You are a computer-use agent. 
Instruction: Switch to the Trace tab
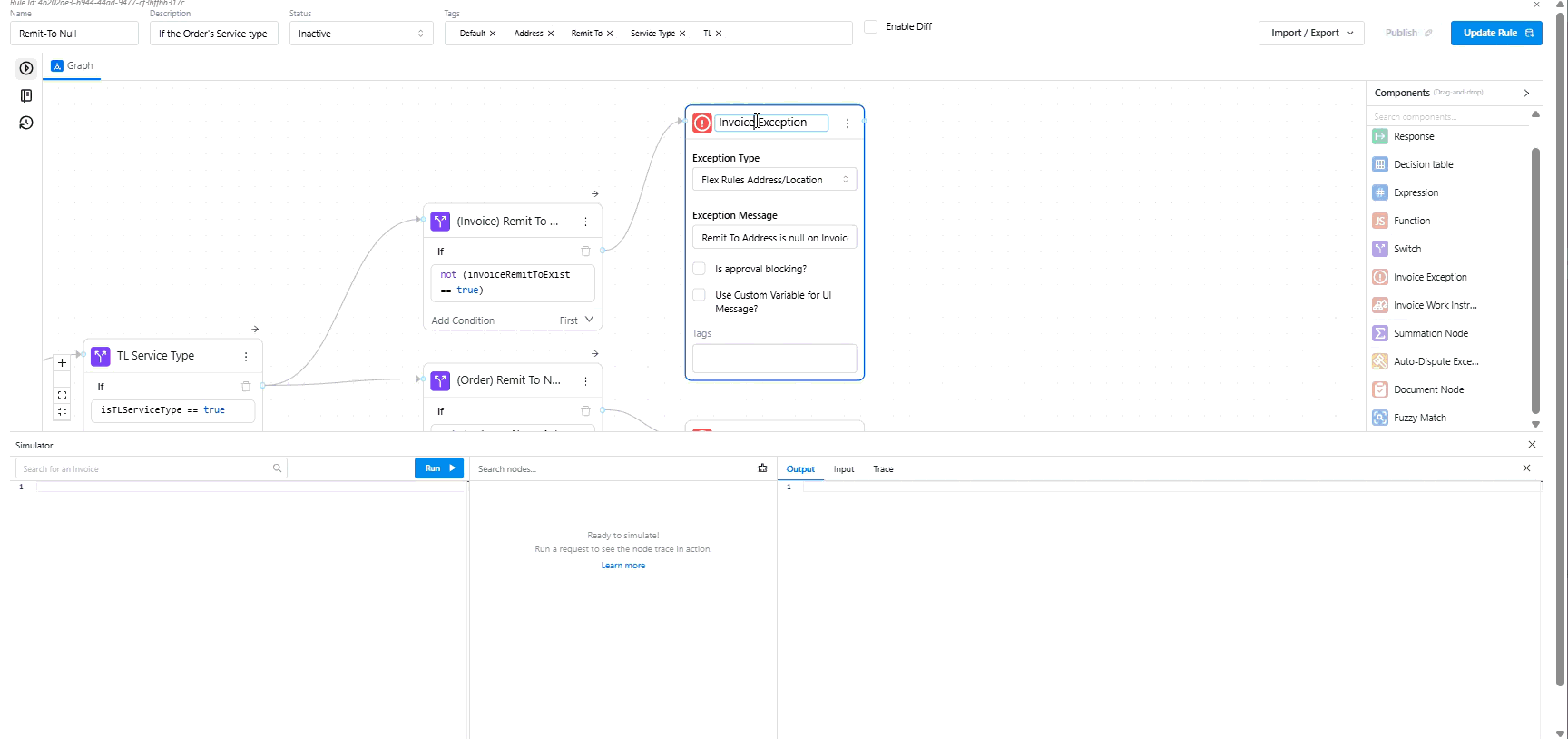[883, 469]
